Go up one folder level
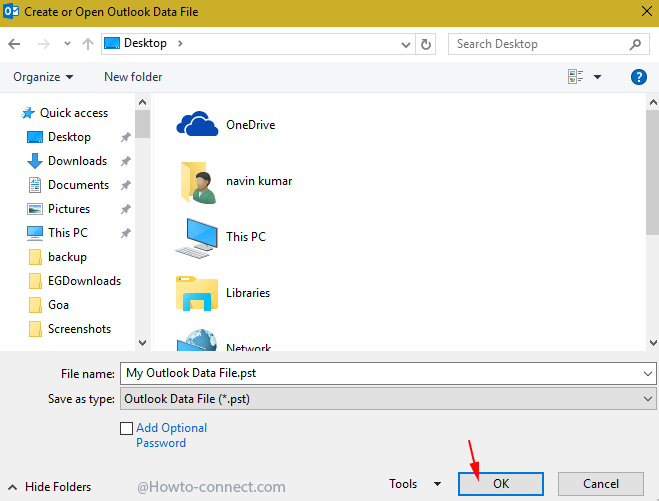 (x=88, y=44)
